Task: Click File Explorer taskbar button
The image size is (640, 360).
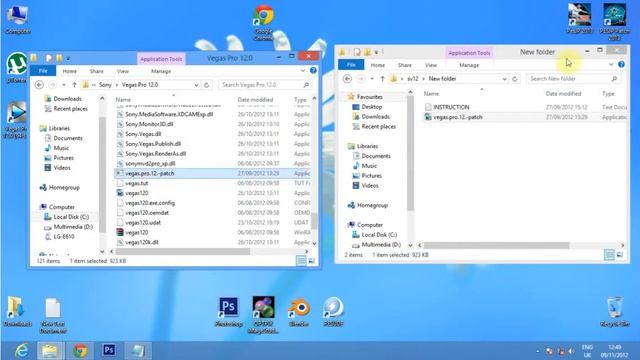Action: 51,351
